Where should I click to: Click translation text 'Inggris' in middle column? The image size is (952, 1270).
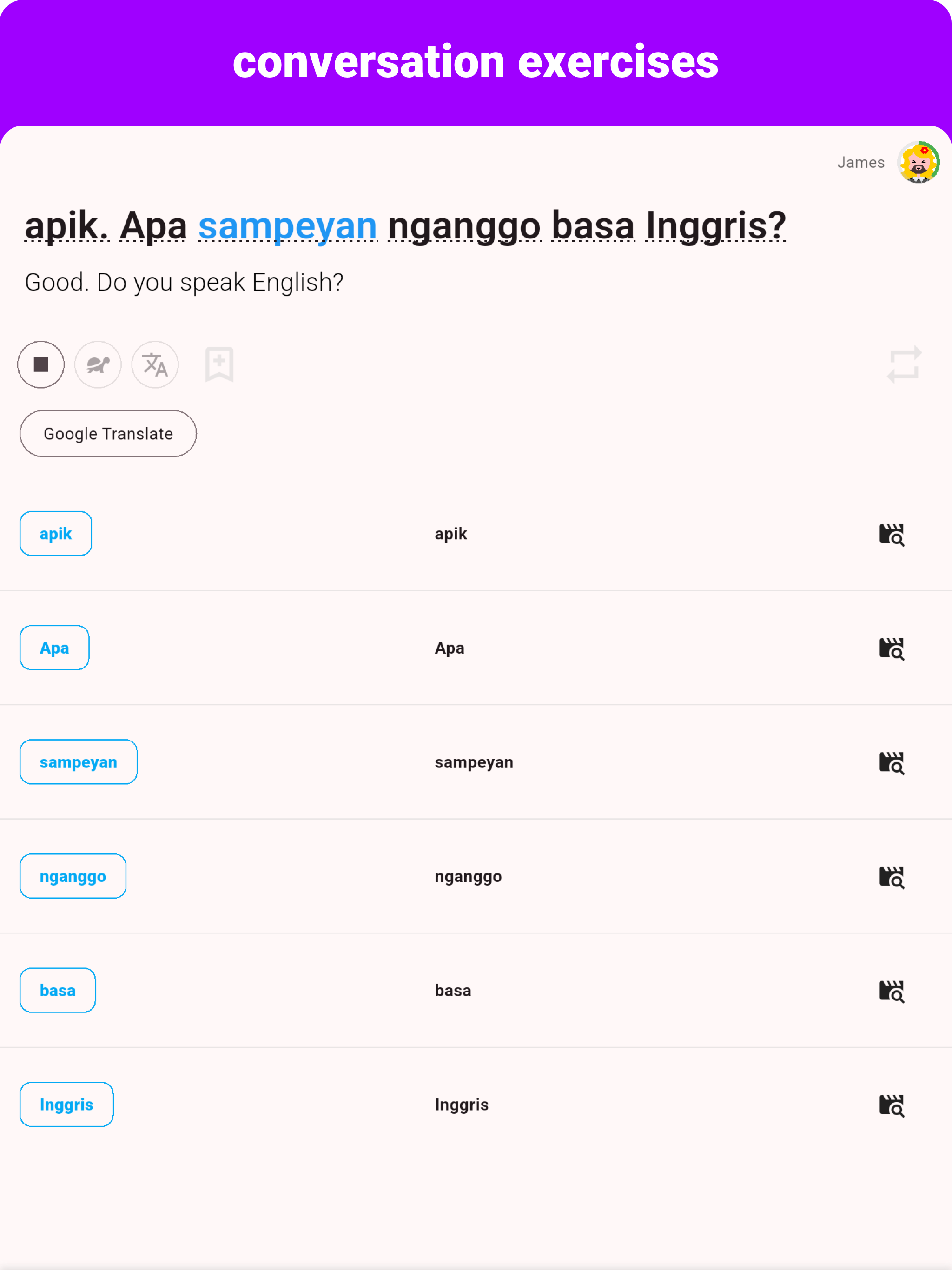pyautogui.click(x=462, y=1105)
